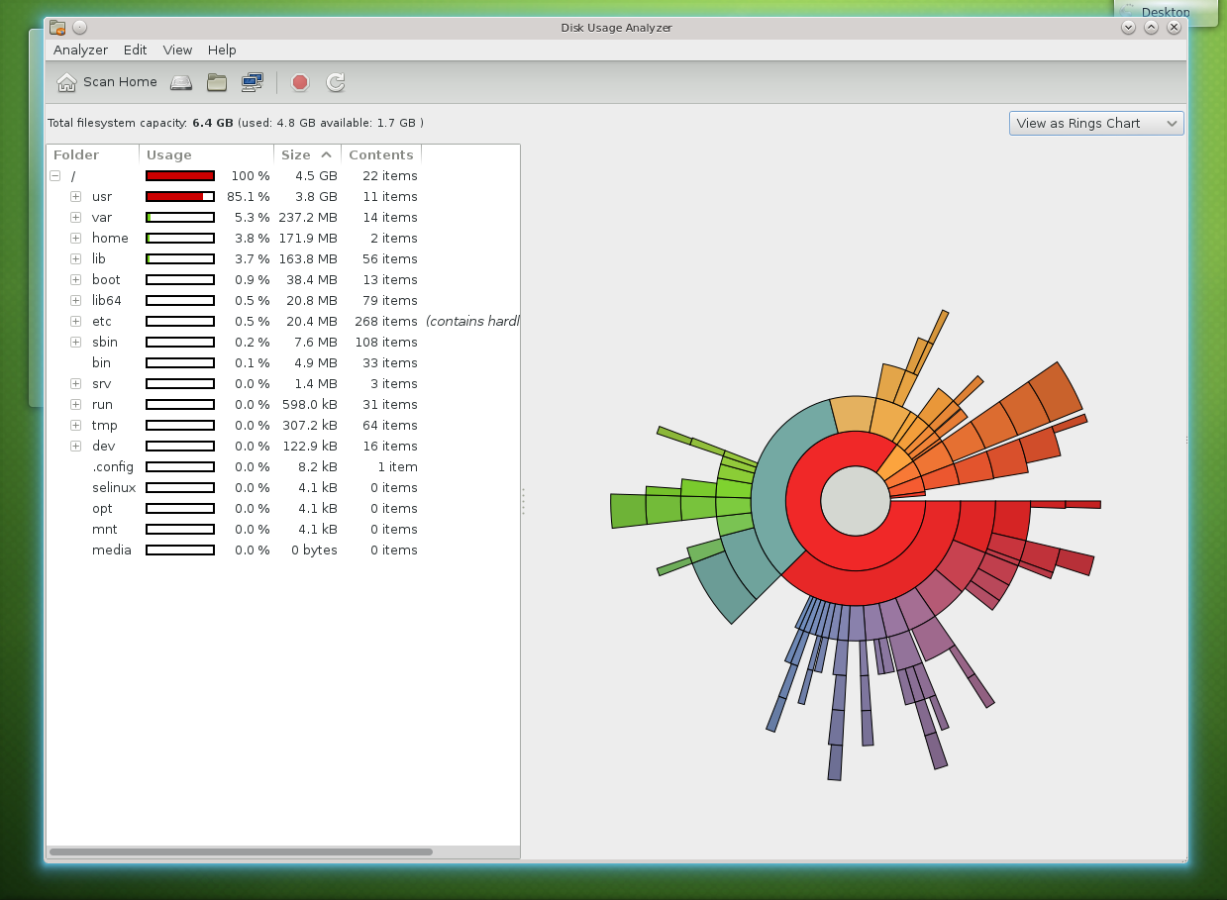Click the Scan Remote Folder network icon
The image size is (1227, 900).
pos(252,83)
